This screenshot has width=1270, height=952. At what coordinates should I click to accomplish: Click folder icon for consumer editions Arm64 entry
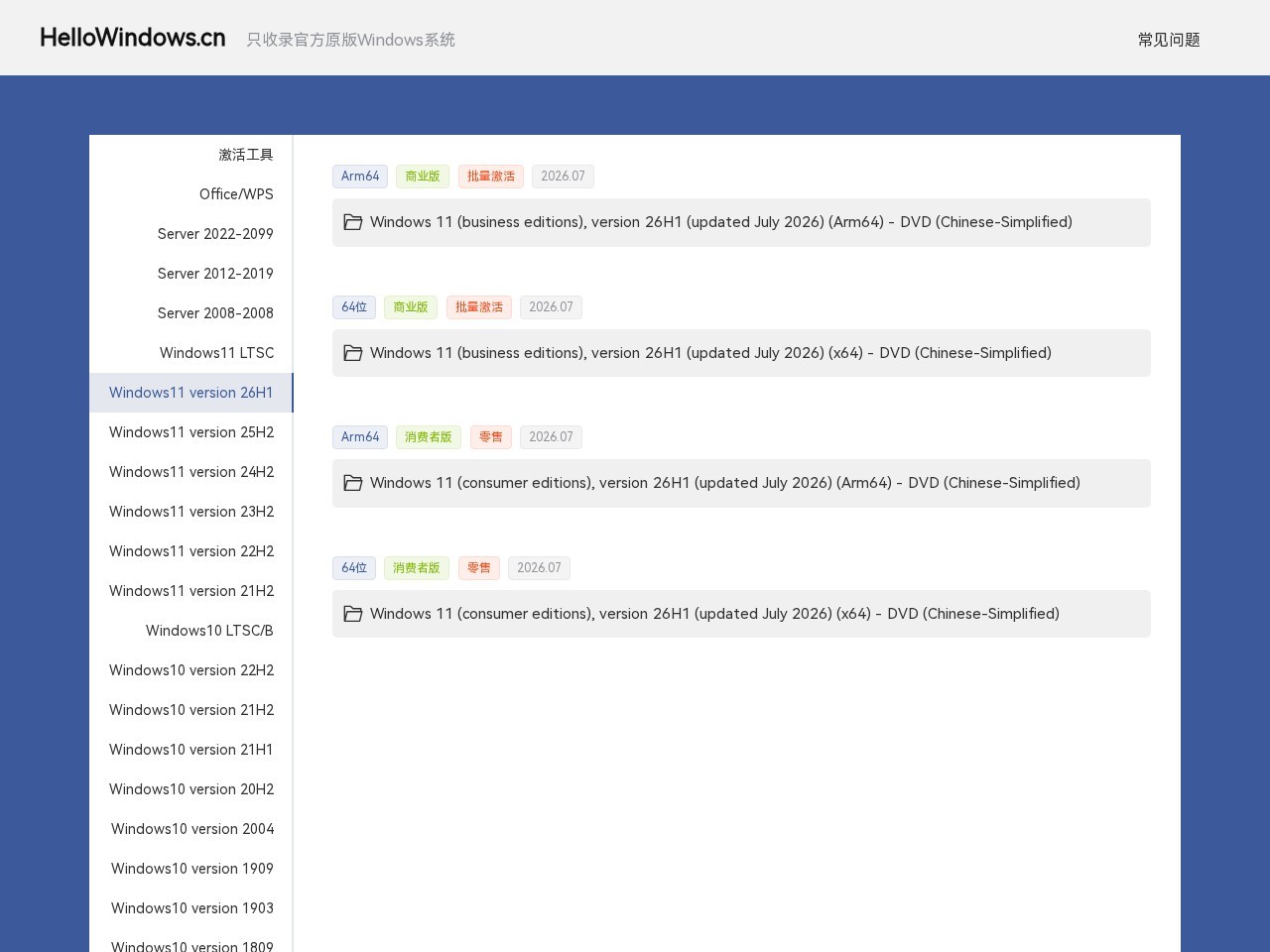pyautogui.click(x=352, y=483)
